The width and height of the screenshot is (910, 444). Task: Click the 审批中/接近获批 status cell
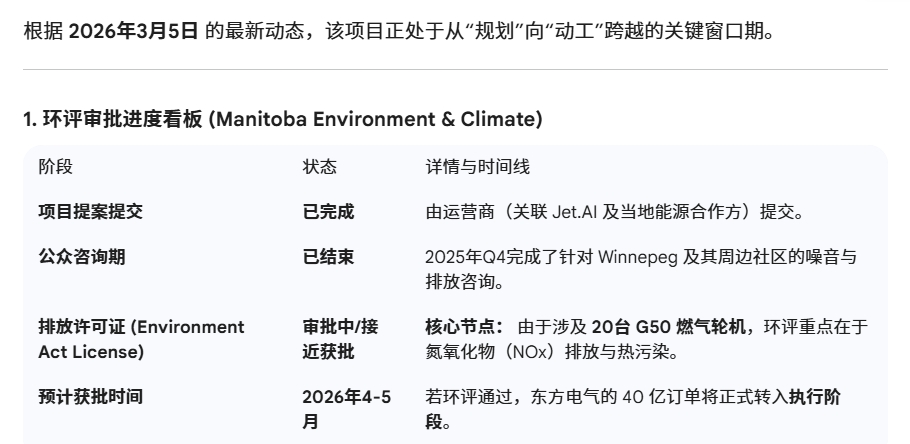340,339
